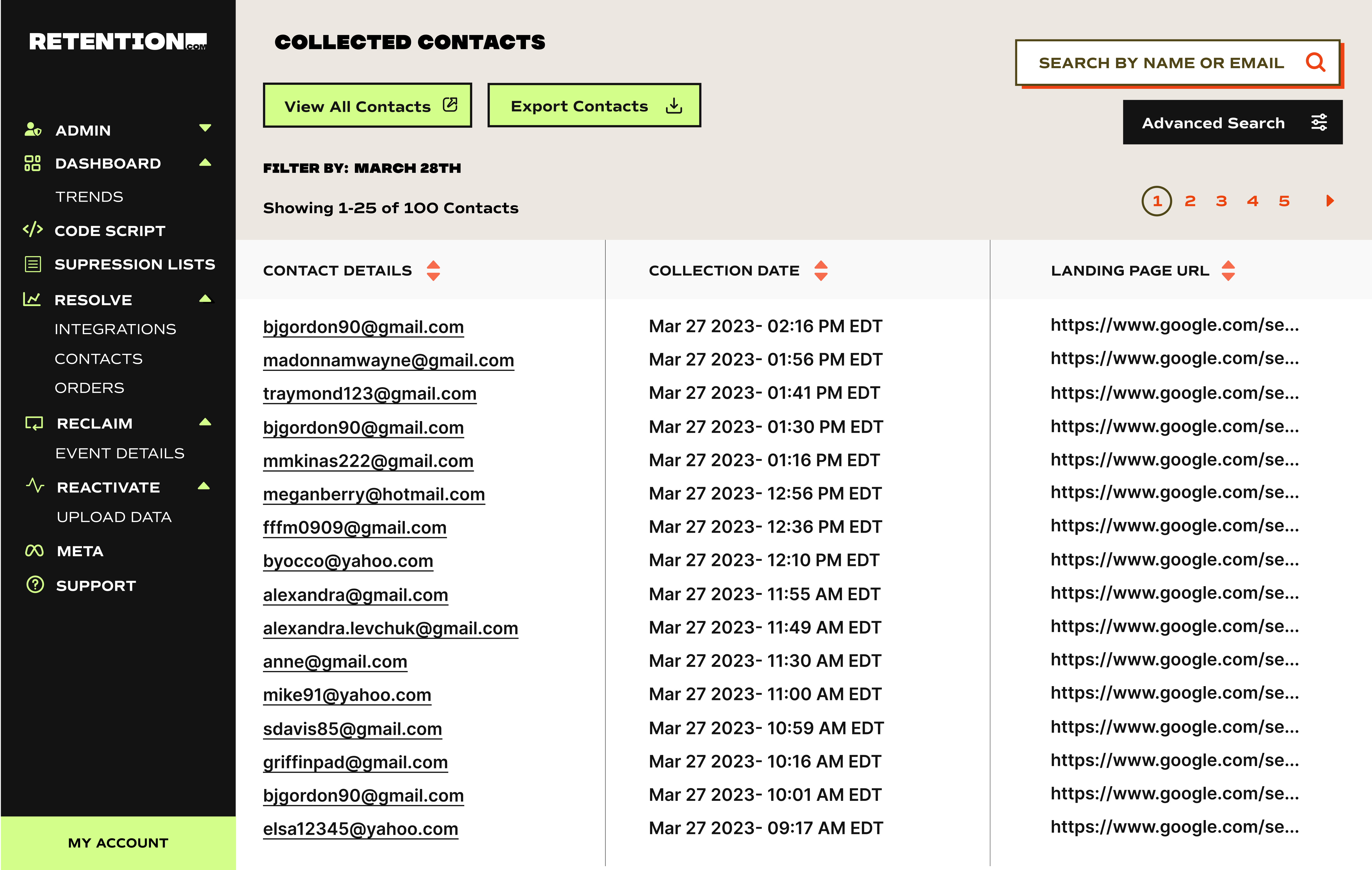The height and width of the screenshot is (870, 1372).
Task: Sort by Contact Details arrows
Action: 434,271
